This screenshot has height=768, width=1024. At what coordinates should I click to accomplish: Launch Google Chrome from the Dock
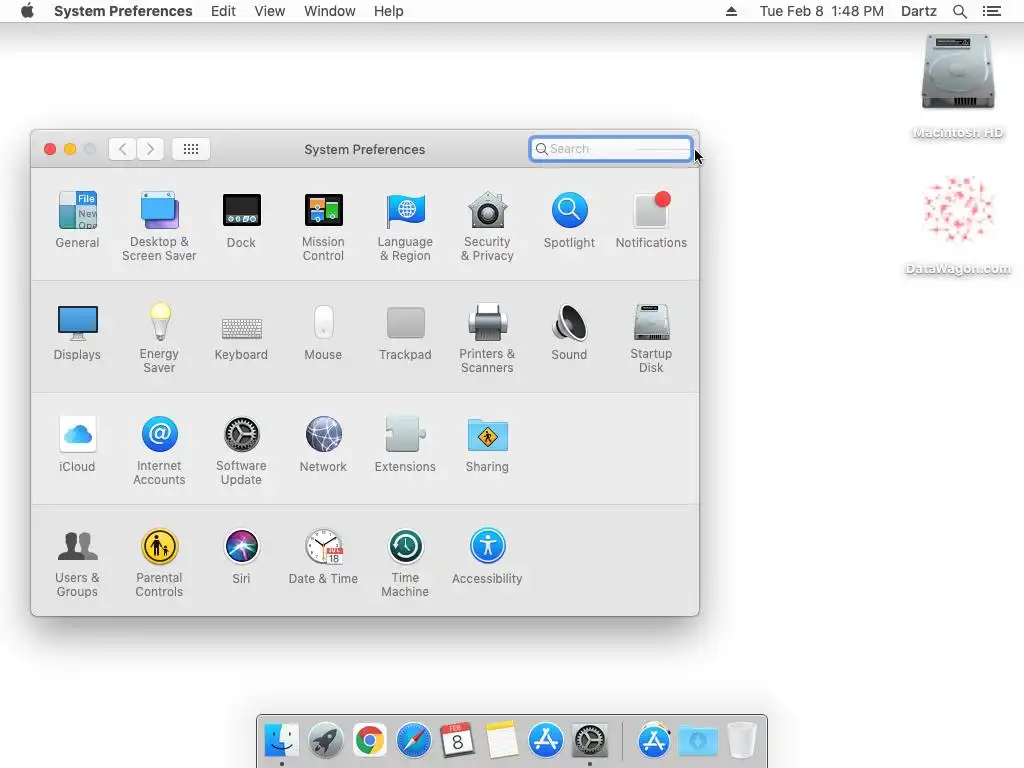370,741
